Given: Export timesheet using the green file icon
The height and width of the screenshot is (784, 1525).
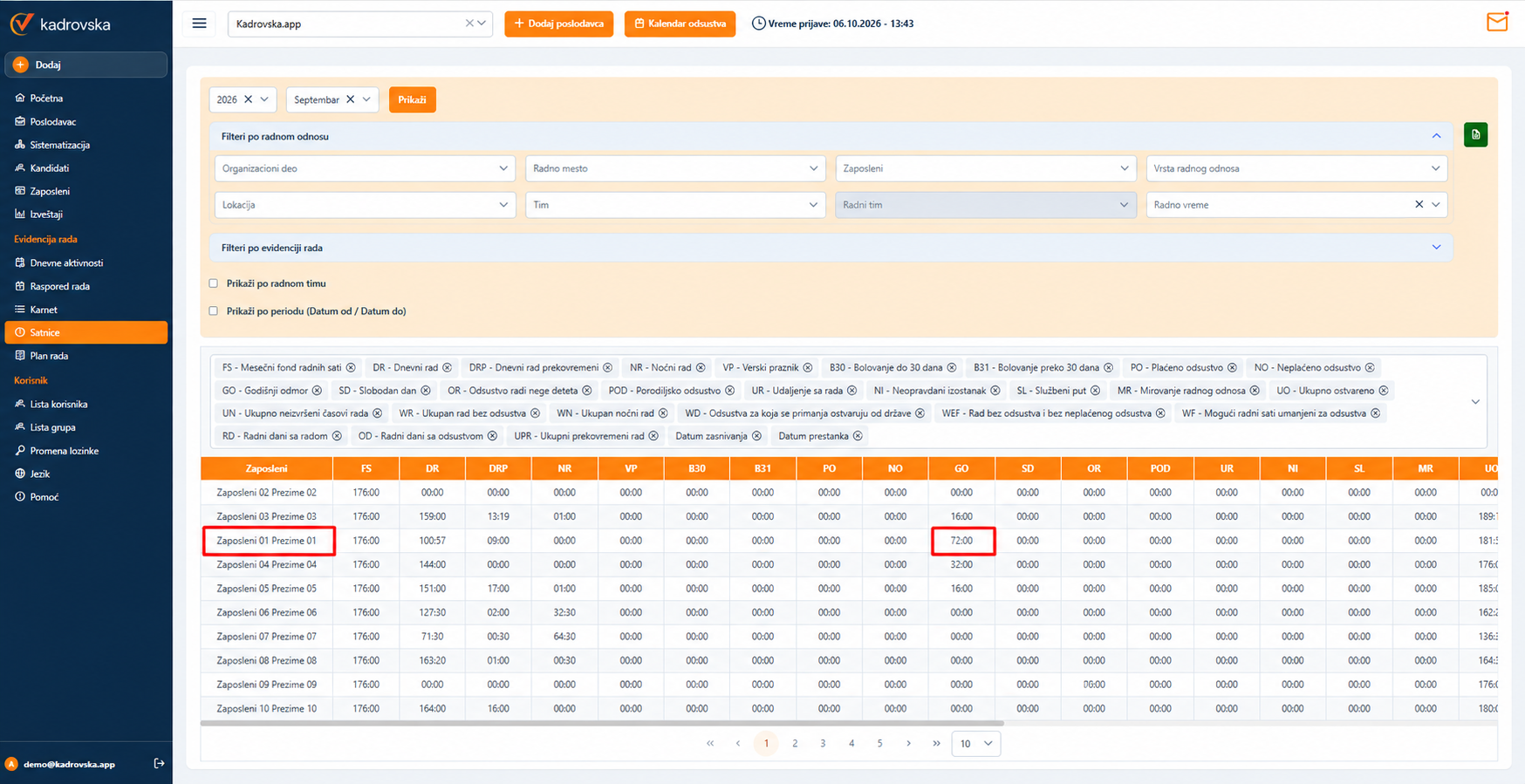Looking at the screenshot, I should point(1475,134).
